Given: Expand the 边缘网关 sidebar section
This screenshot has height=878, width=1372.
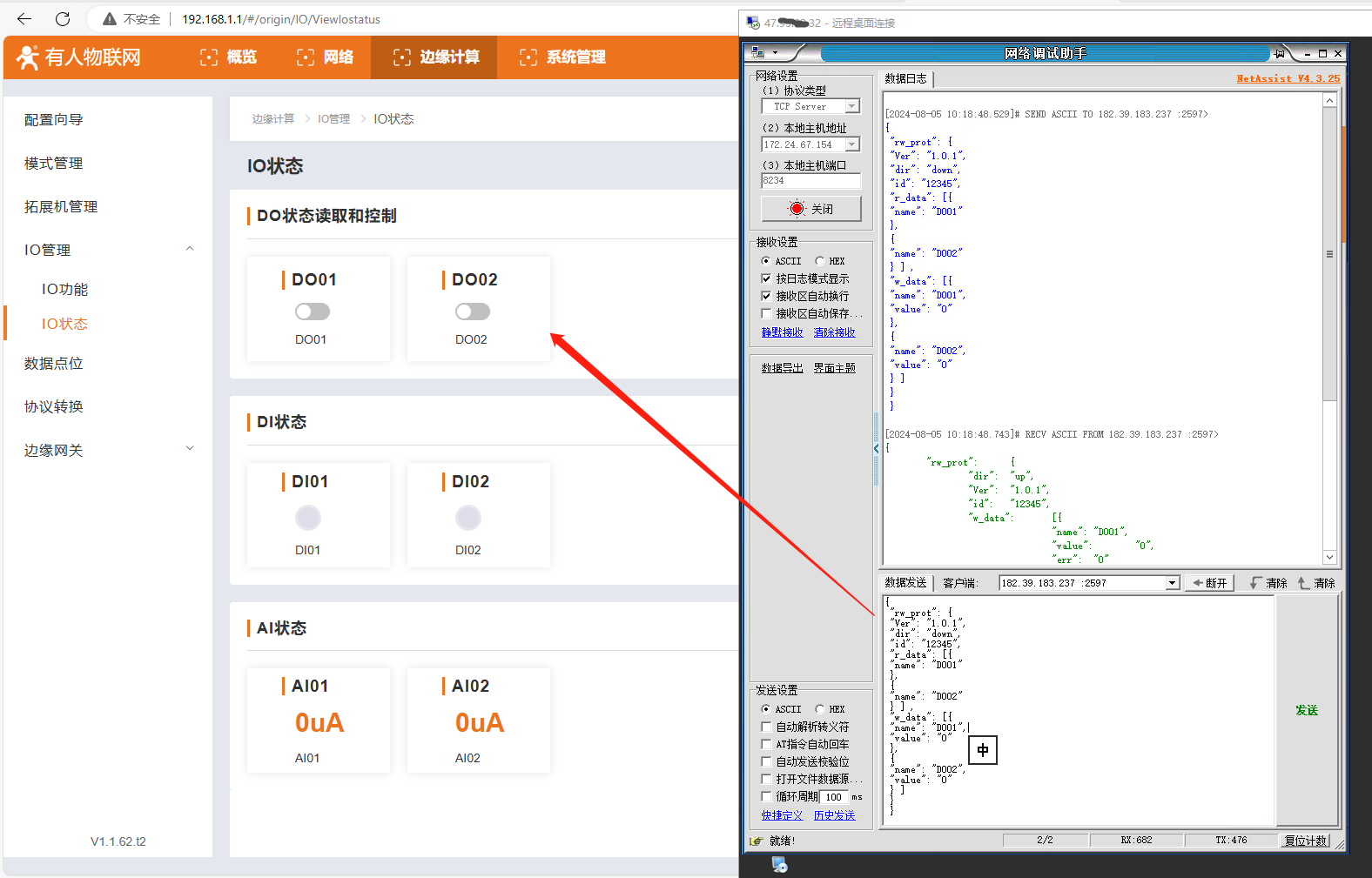Looking at the screenshot, I should pyautogui.click(x=190, y=450).
